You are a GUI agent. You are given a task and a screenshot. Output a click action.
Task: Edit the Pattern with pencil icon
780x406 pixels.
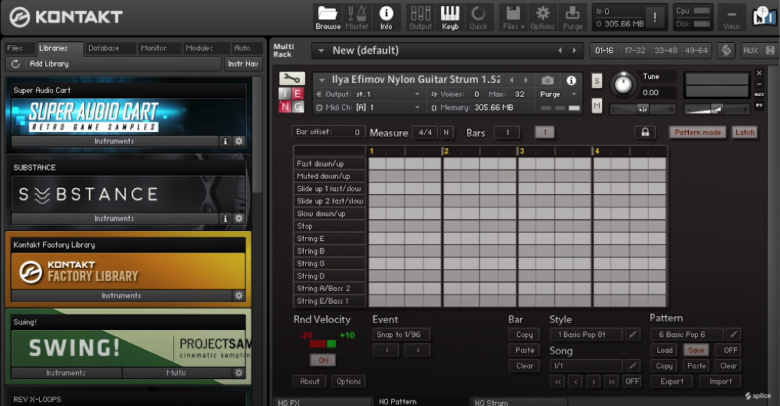733,334
